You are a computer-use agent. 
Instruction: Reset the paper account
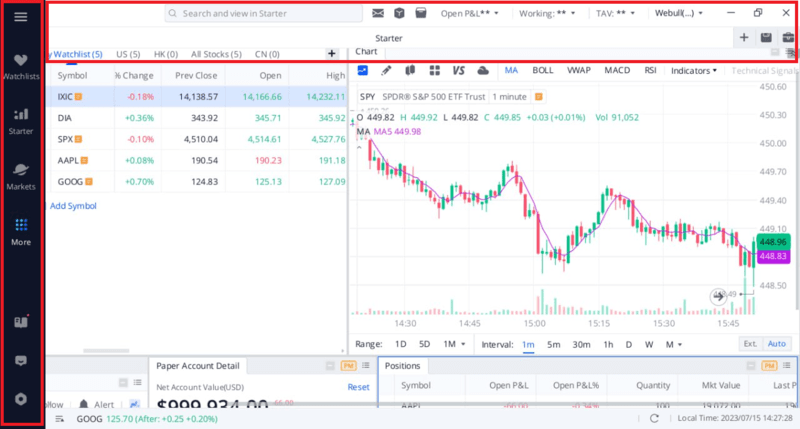click(x=358, y=387)
